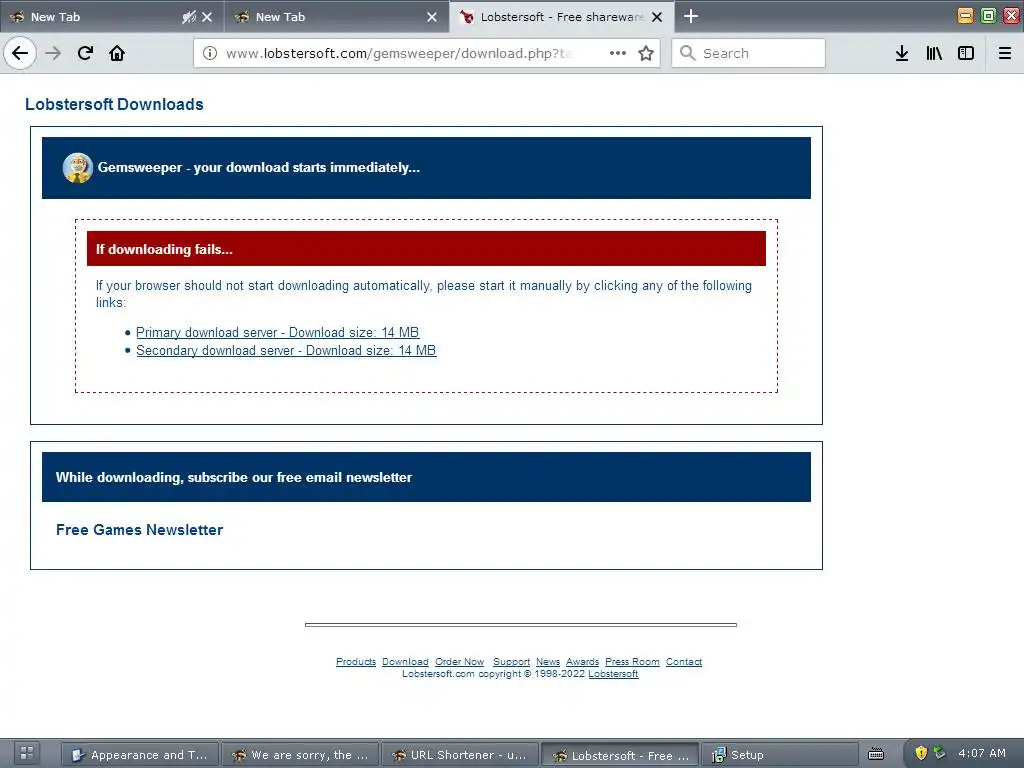Click the muted audio icon on first tab
This screenshot has width=1024, height=768.
pyautogui.click(x=189, y=17)
